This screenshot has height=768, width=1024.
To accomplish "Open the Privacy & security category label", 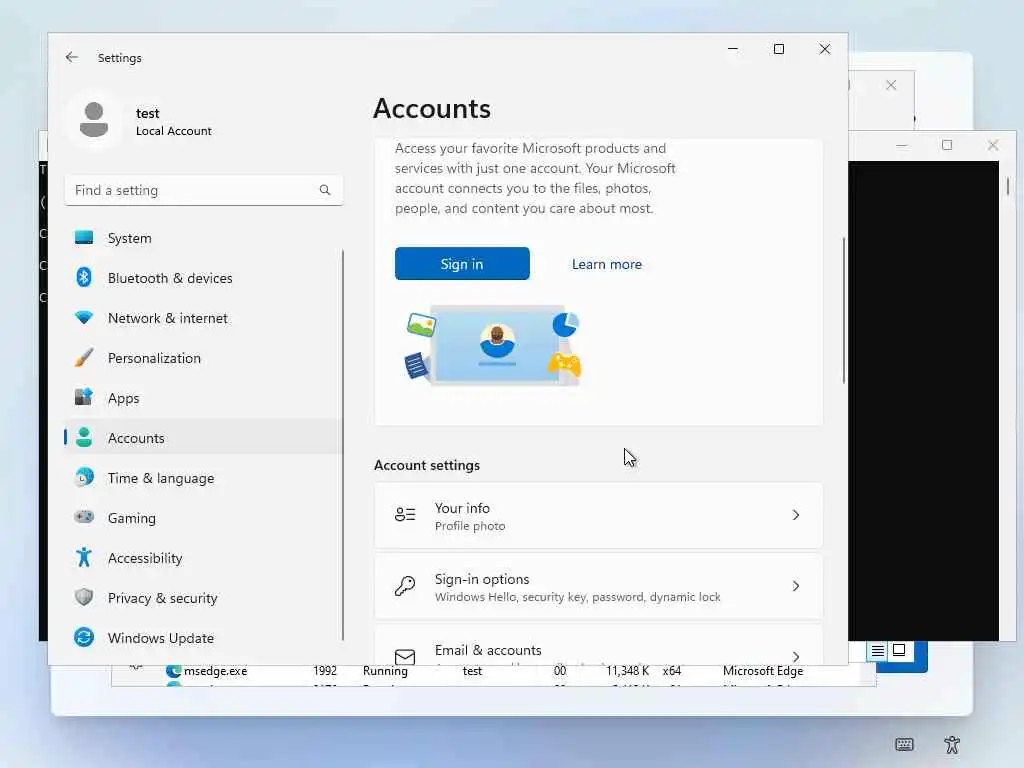I will point(163,598).
